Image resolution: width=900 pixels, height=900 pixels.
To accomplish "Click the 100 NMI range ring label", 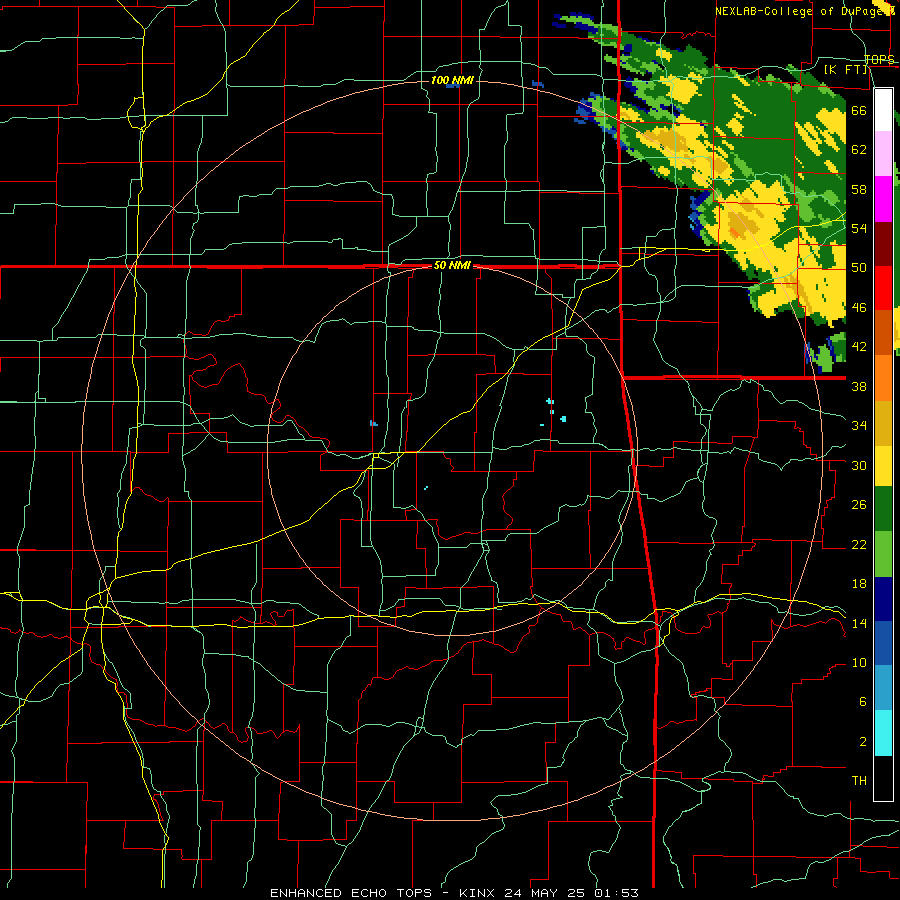I will click(452, 80).
